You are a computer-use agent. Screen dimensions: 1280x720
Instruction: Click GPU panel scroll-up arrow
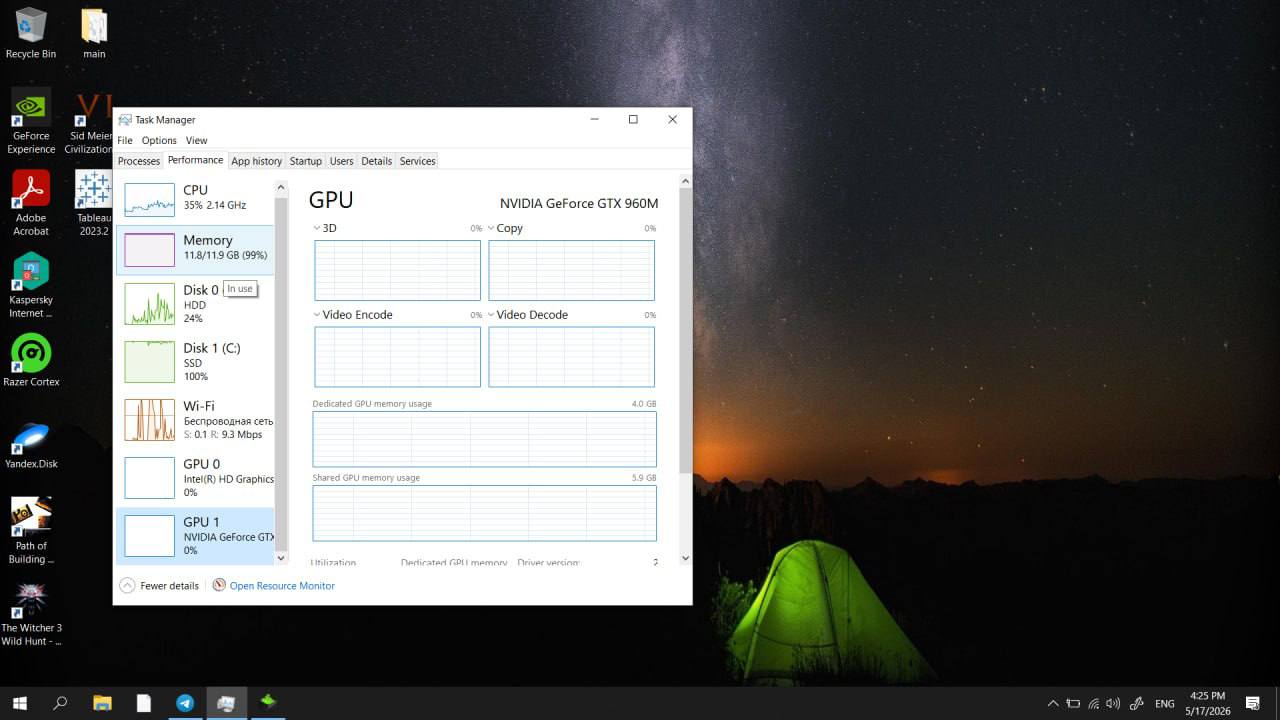coord(685,182)
